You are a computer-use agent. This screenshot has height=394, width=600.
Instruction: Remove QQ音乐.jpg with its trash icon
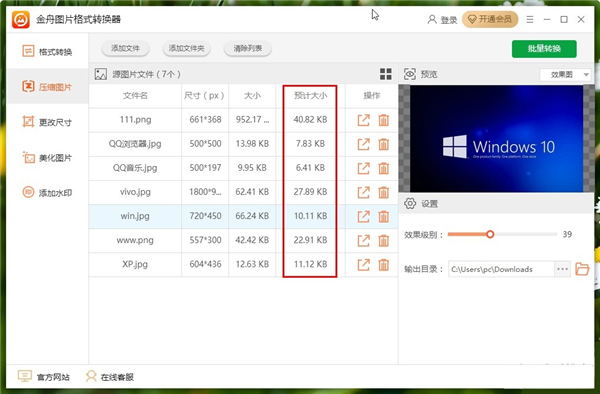point(383,168)
